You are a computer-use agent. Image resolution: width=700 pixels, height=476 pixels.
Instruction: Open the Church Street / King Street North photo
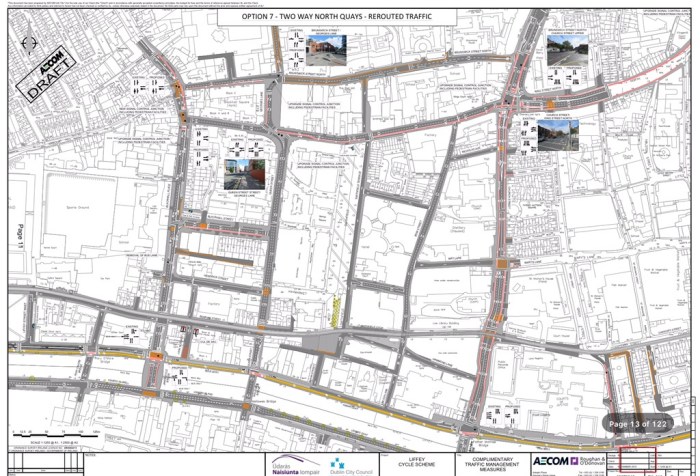(561, 132)
